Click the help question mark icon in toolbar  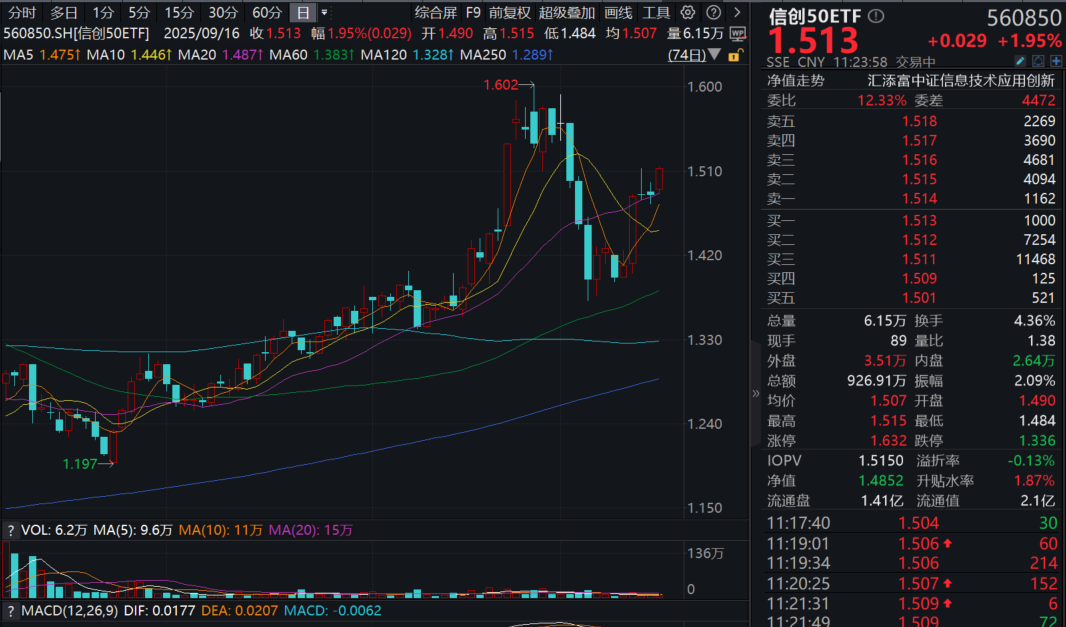point(712,13)
